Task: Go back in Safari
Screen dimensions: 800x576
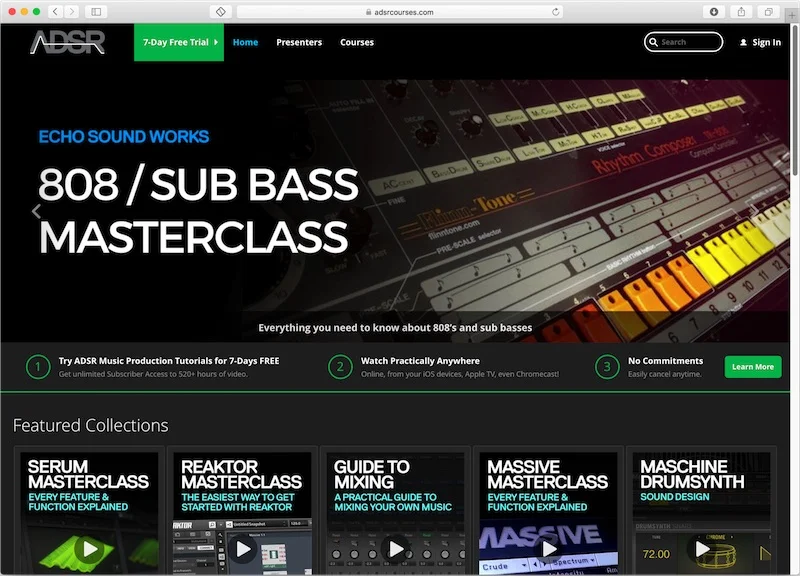Action: click(x=56, y=12)
